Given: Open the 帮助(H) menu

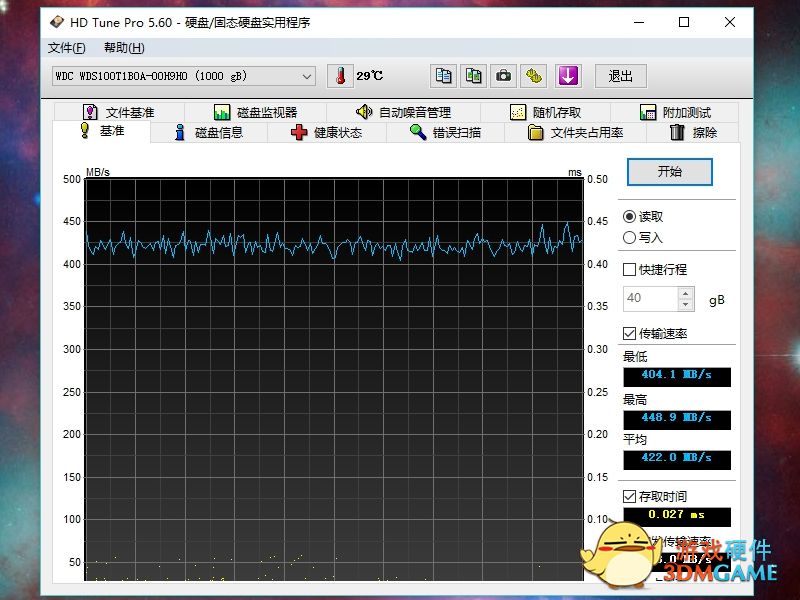Looking at the screenshot, I should 124,48.
